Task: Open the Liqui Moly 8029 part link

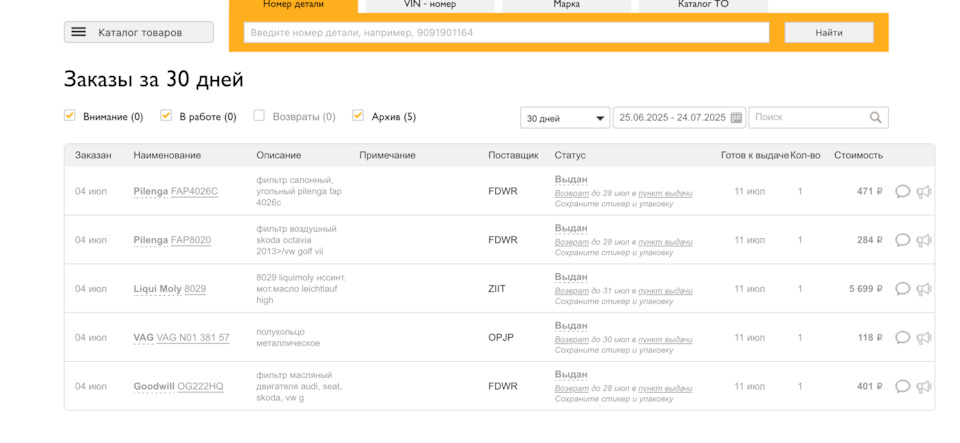Action: pyautogui.click(x=194, y=289)
